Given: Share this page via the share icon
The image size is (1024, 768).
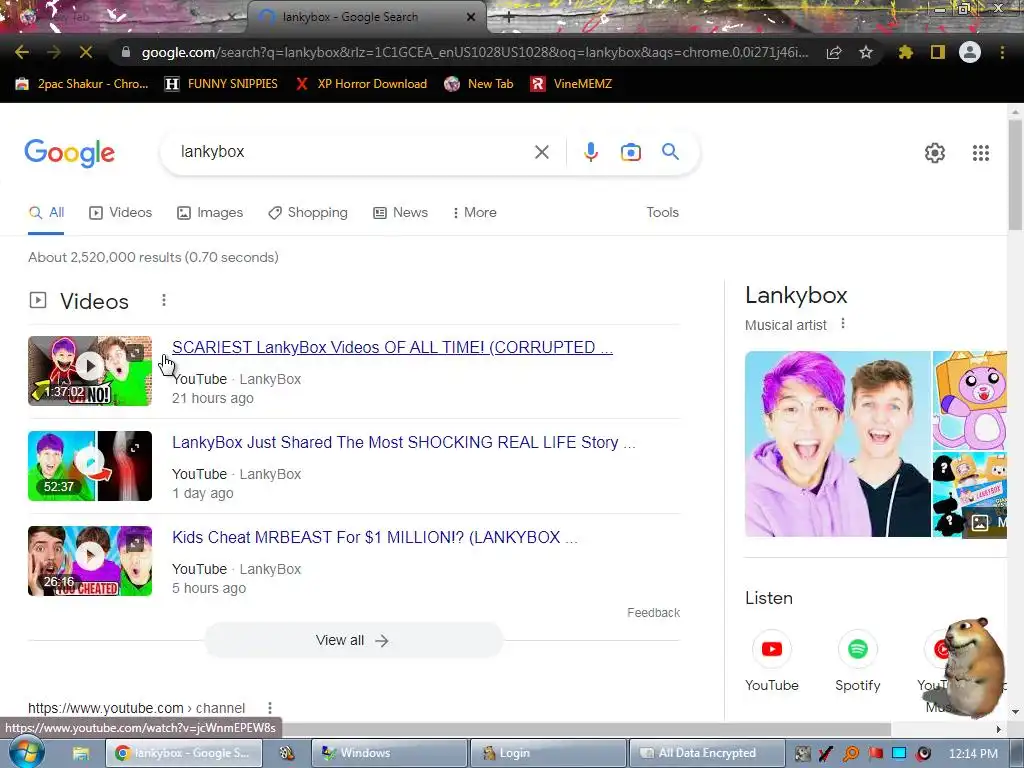Looking at the screenshot, I should coord(834,52).
